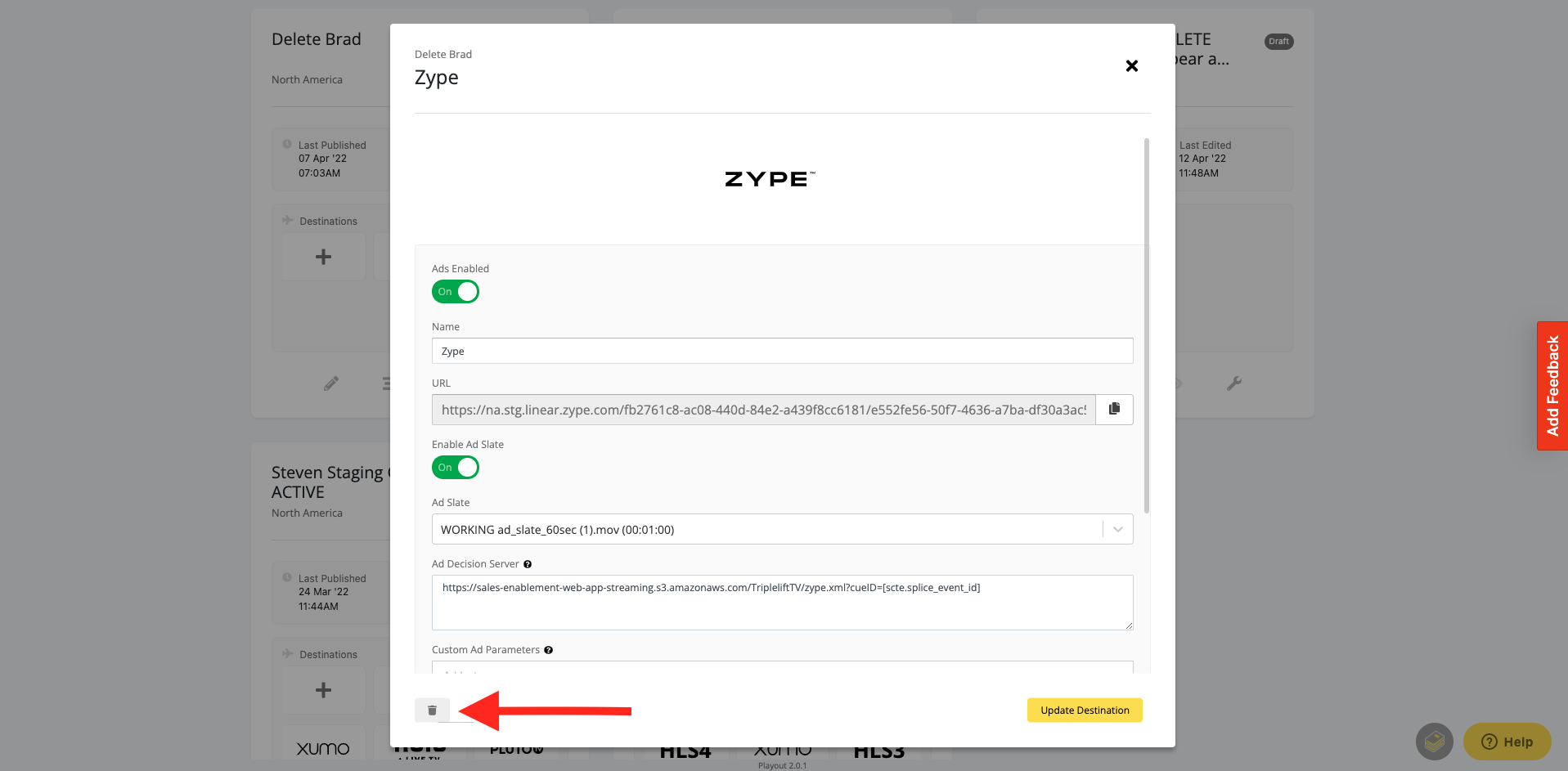
Task: Toggle Enable Ad Slate switch
Action: [x=456, y=468]
